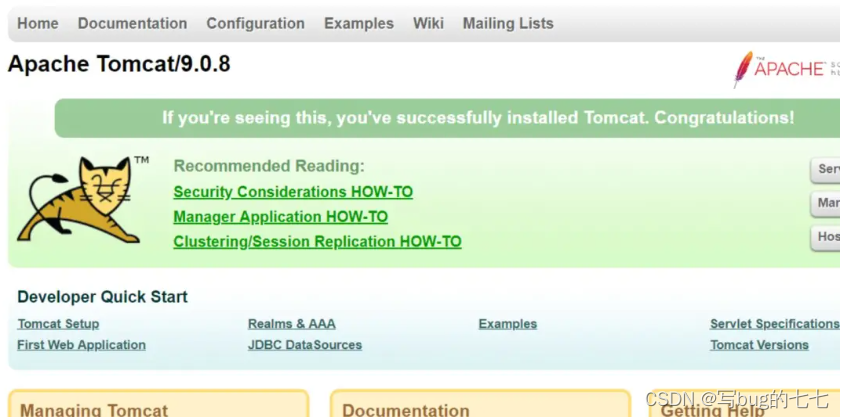Click the Apache Tomcat/9.0.8 heading
Screen dimensions: 844x419
(x=119, y=65)
